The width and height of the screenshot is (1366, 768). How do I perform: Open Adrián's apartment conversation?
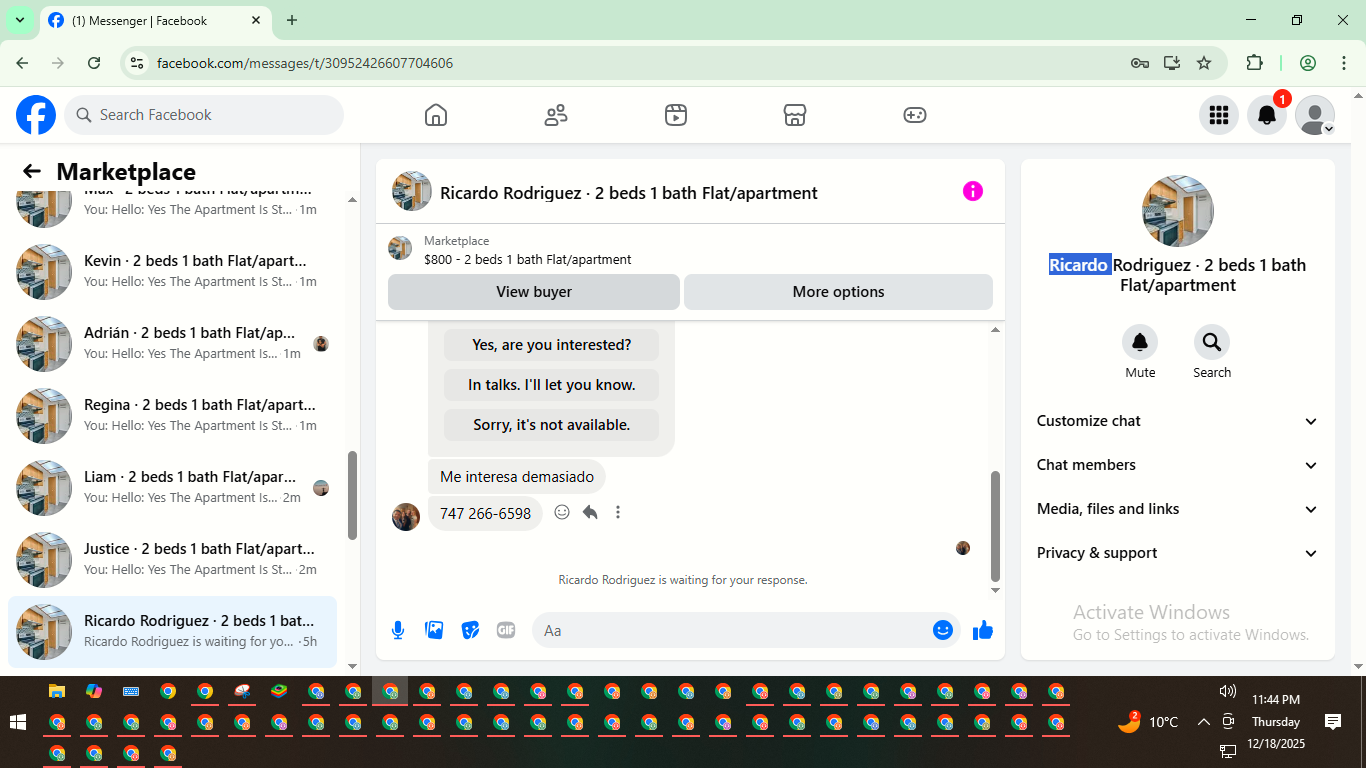pyautogui.click(x=172, y=344)
